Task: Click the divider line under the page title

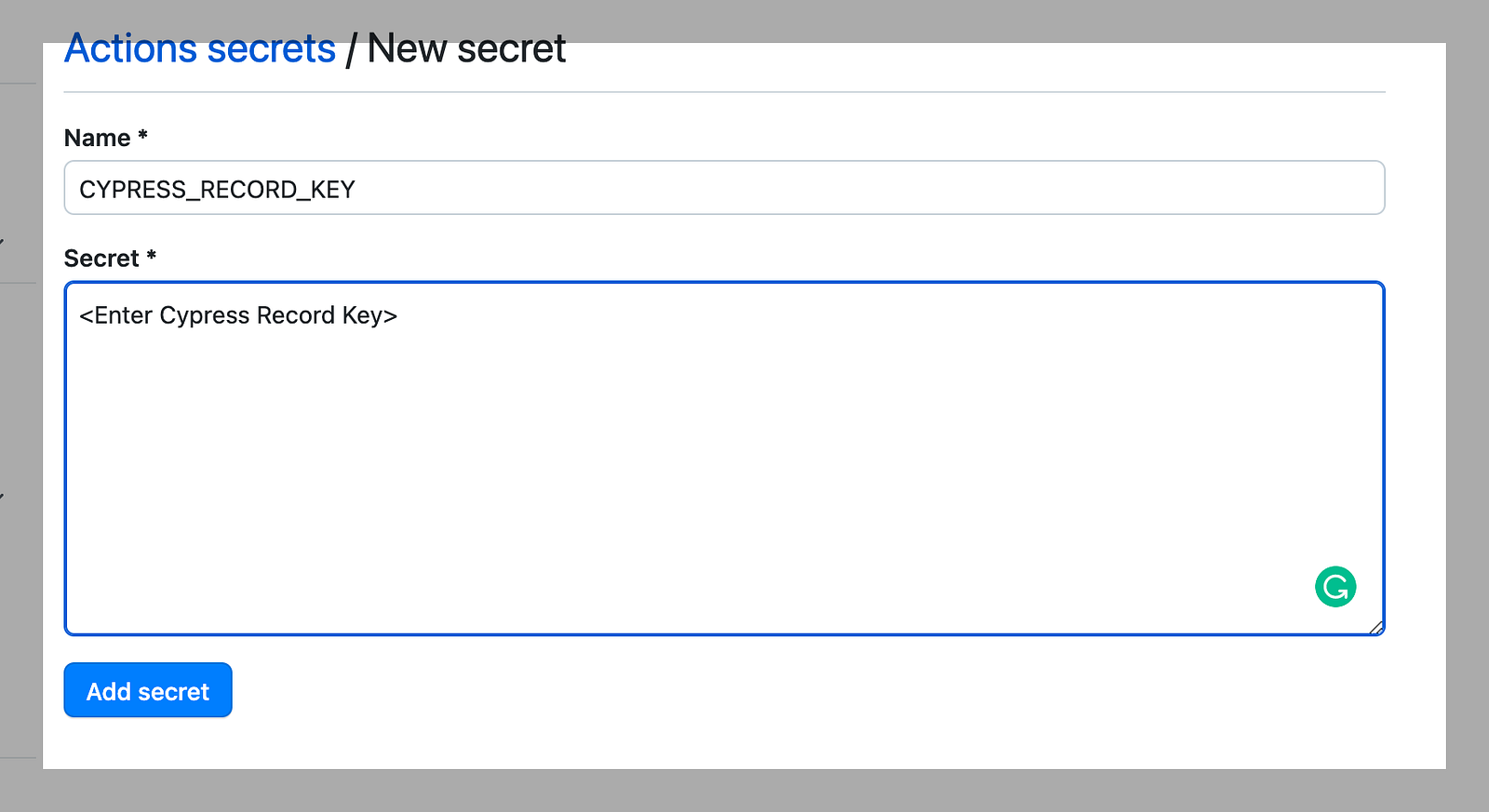Action: tap(724, 92)
